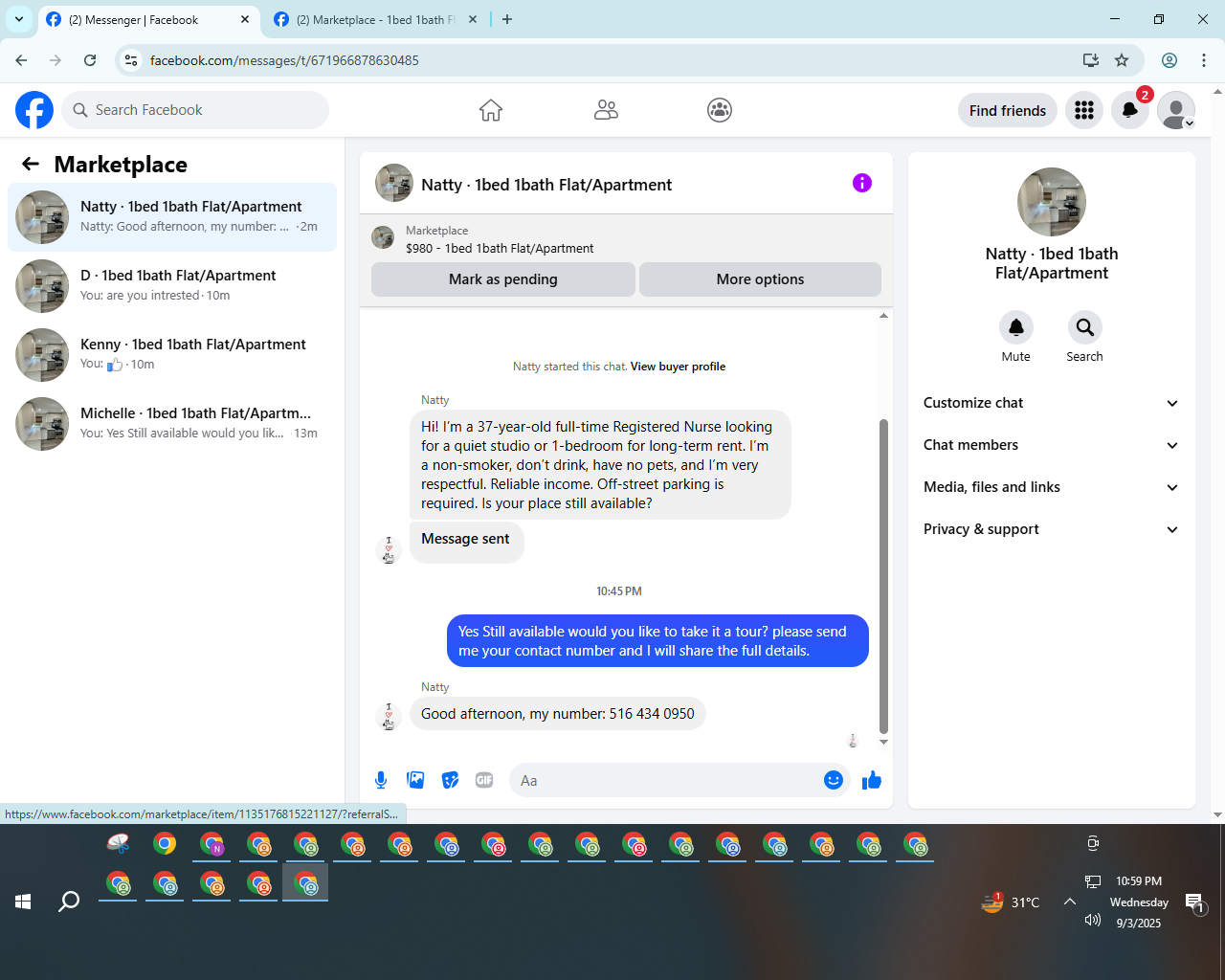Image resolution: width=1225 pixels, height=980 pixels.
Task: Open Chrome profile icon in toolbar
Action: 1169,60
